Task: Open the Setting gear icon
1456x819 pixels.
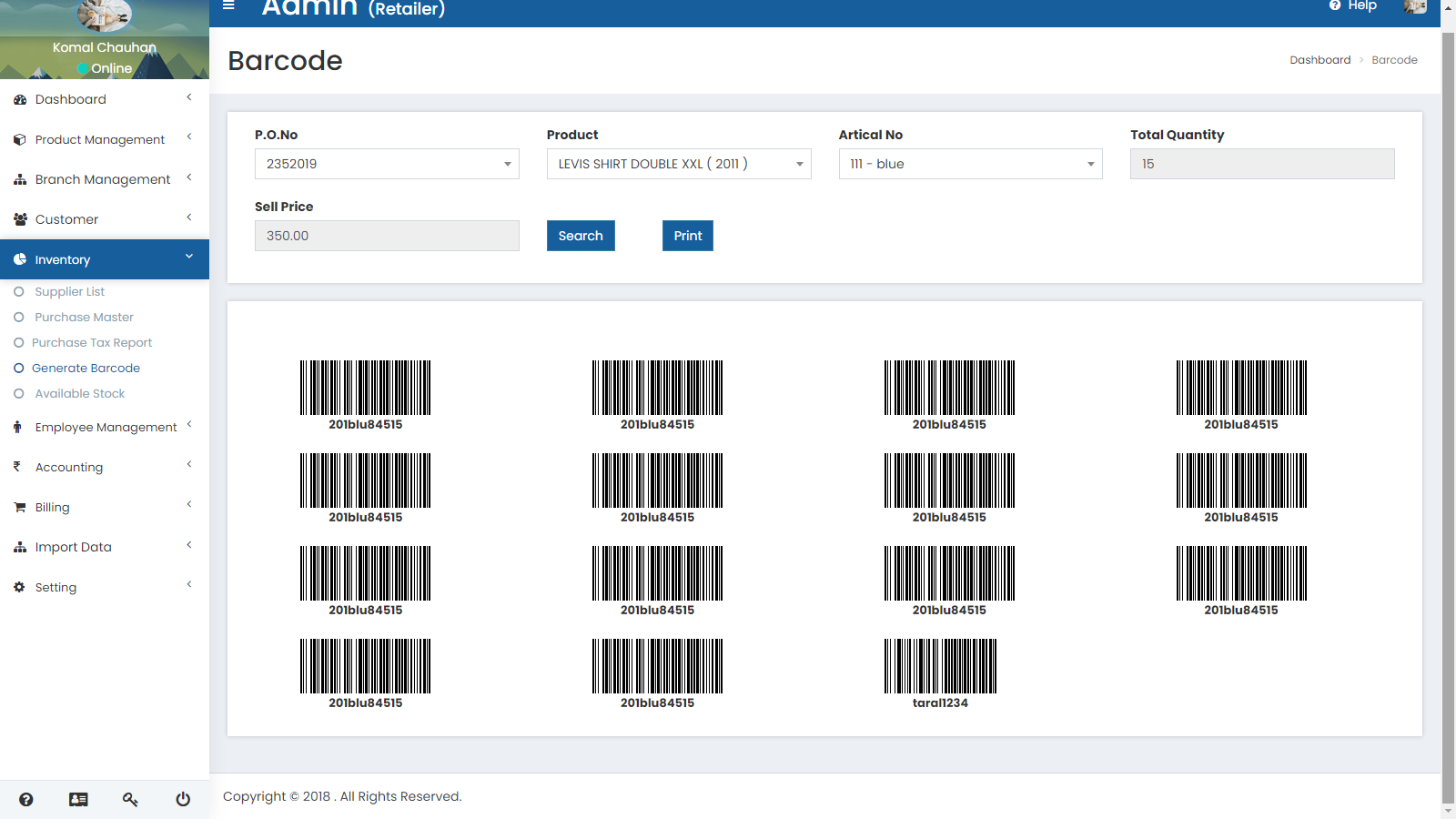Action: (x=19, y=587)
